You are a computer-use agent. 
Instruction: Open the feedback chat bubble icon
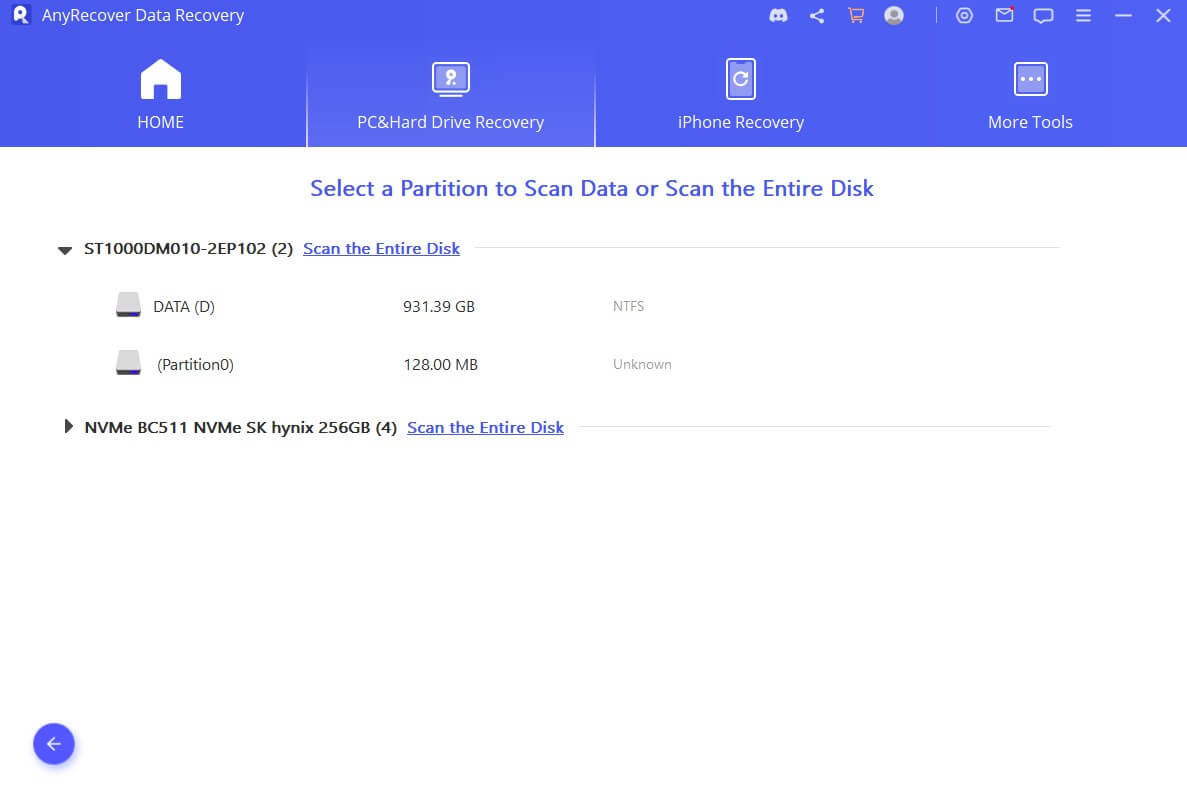(1043, 16)
